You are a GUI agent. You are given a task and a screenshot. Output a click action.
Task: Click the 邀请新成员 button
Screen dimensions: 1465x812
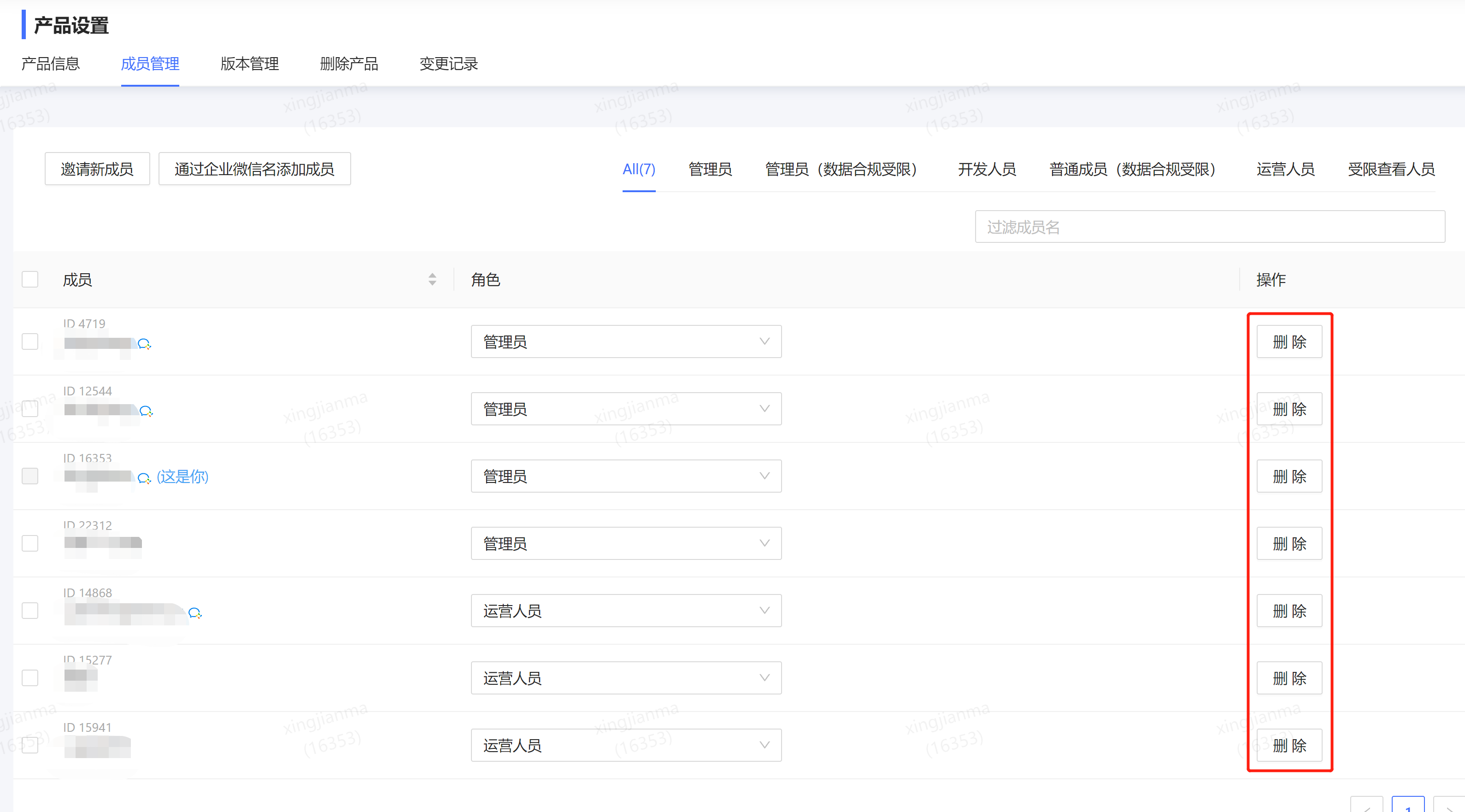point(97,169)
